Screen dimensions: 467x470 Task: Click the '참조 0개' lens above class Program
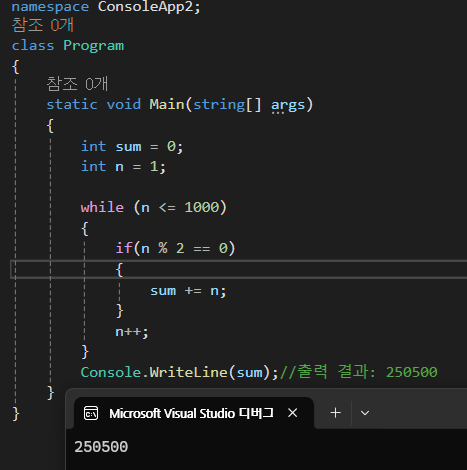tap(43, 25)
